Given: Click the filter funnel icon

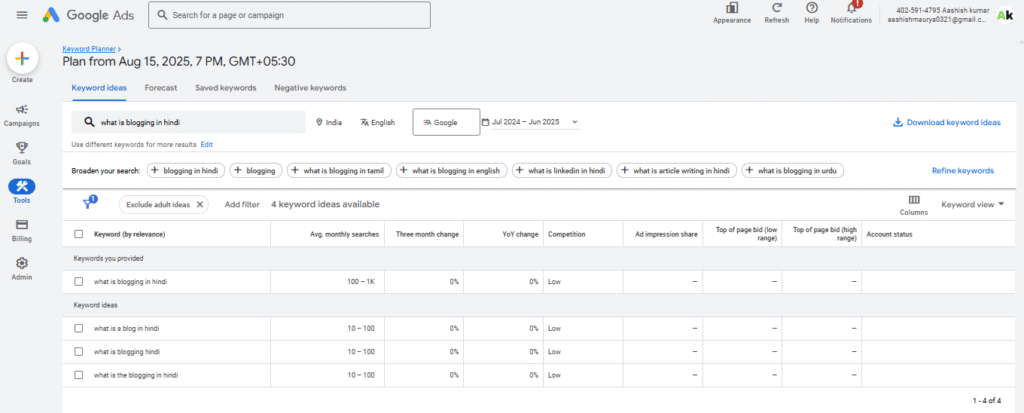Looking at the screenshot, I should click(x=89, y=203).
